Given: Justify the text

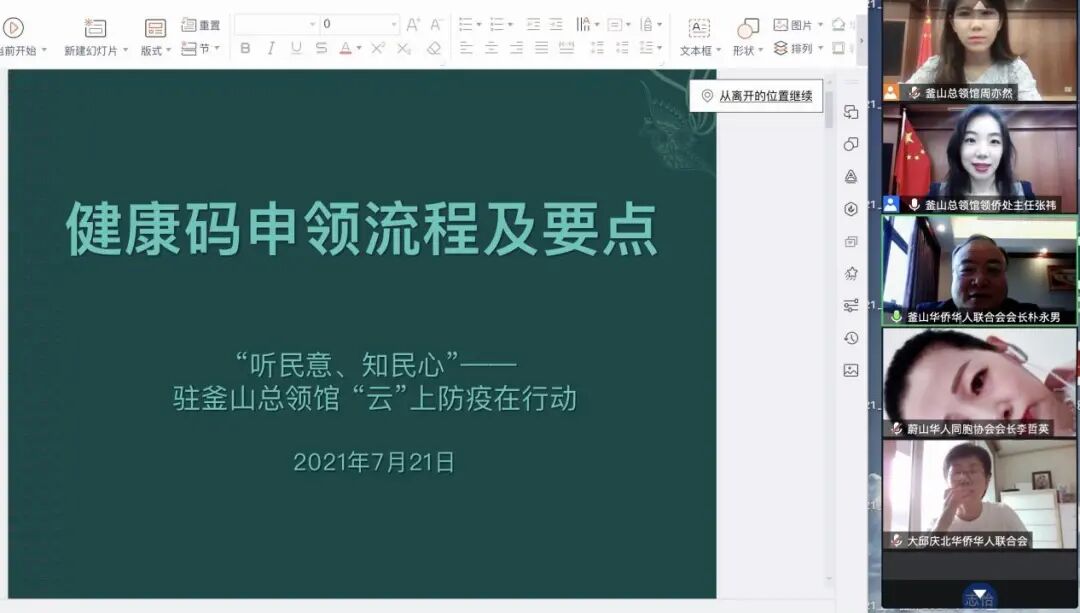Looking at the screenshot, I should 542,48.
